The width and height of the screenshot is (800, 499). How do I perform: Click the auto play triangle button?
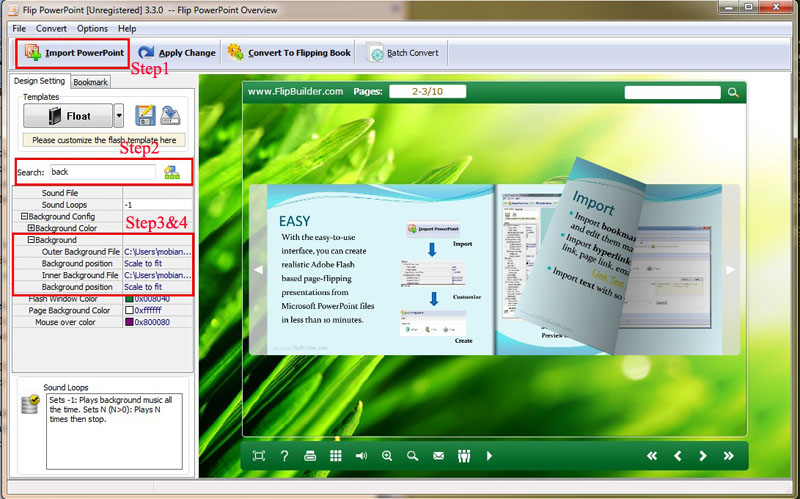tap(489, 456)
